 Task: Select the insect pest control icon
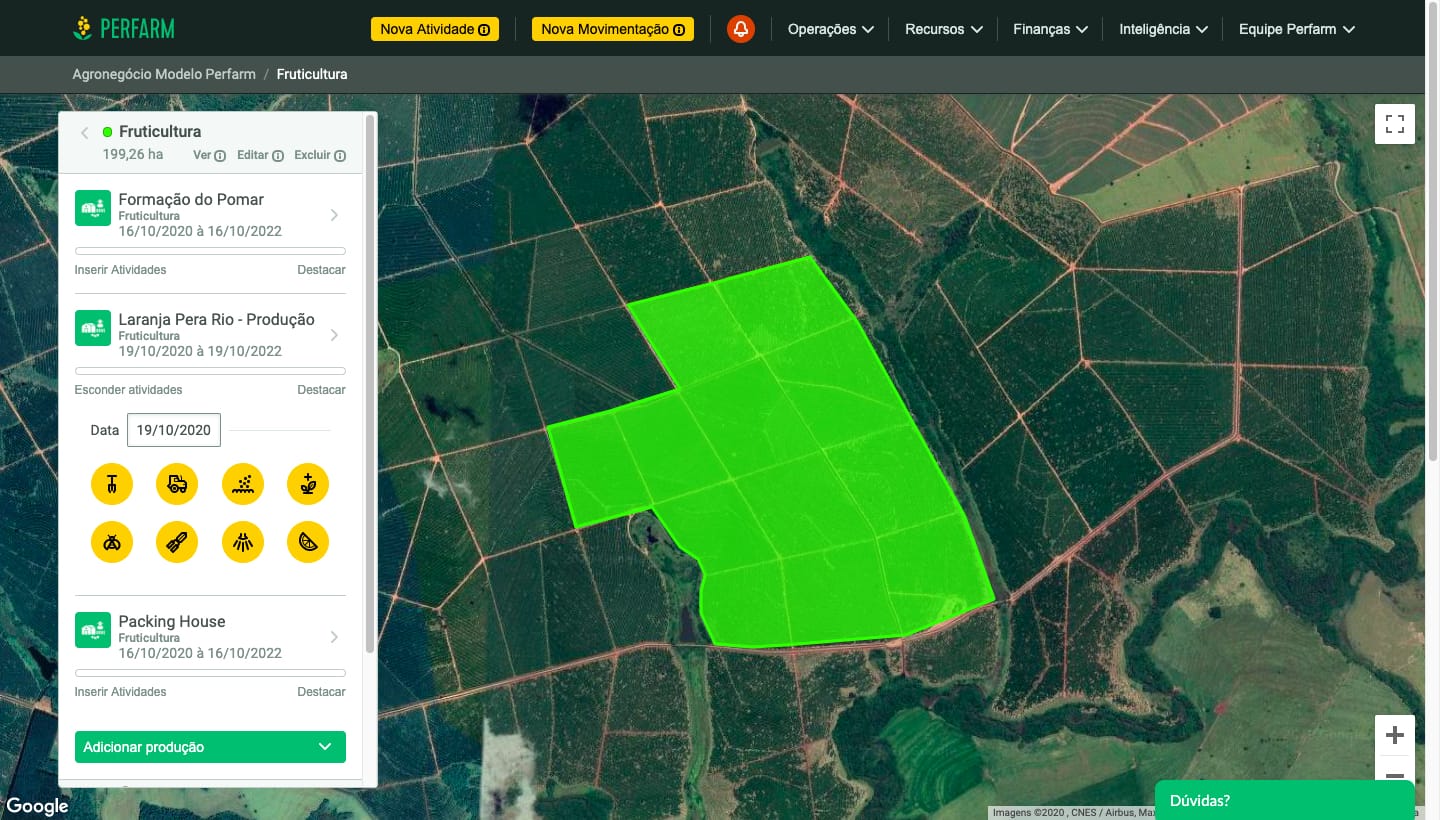(112, 542)
